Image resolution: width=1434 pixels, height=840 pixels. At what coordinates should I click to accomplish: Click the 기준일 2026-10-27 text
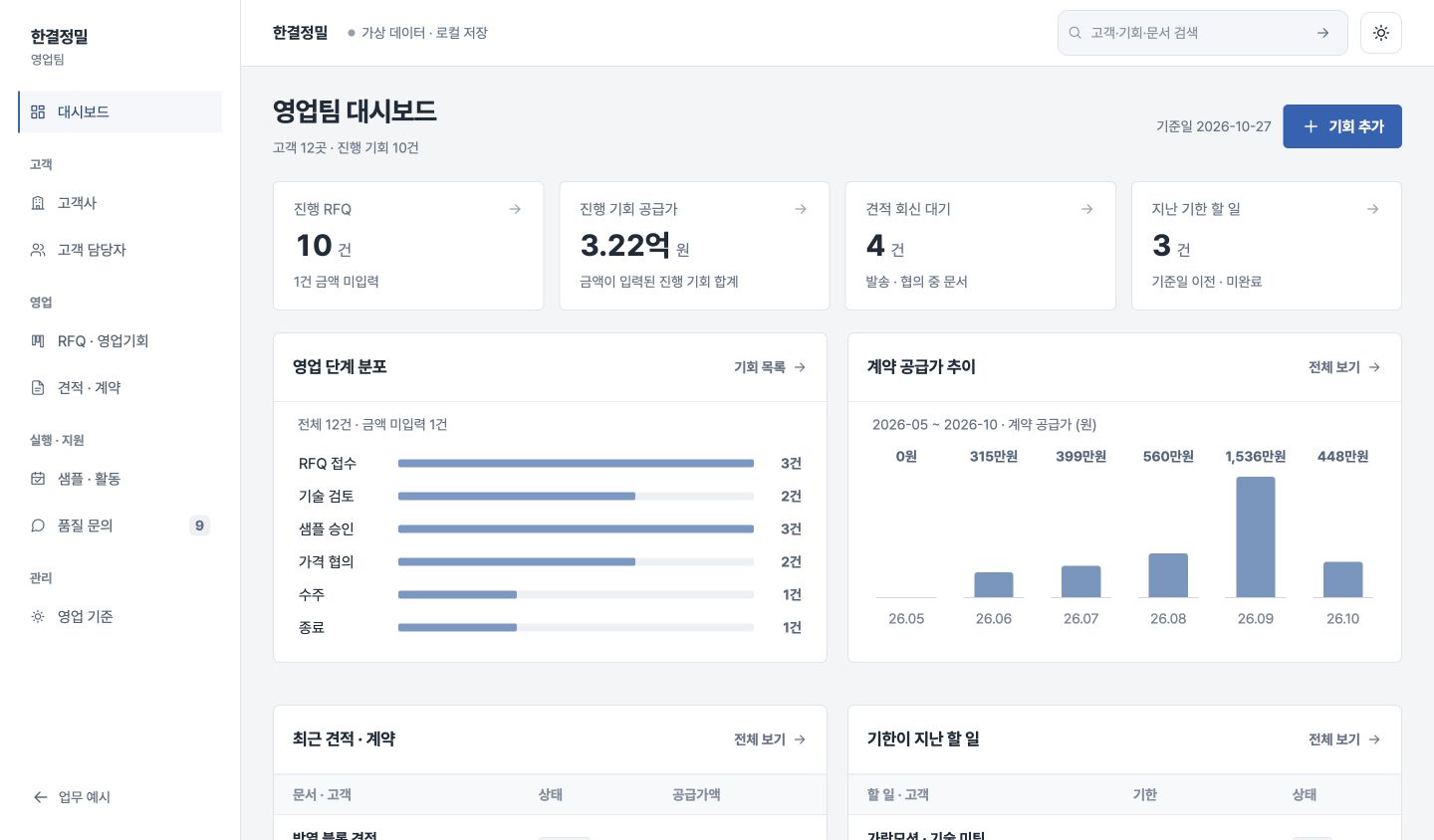(x=1214, y=126)
